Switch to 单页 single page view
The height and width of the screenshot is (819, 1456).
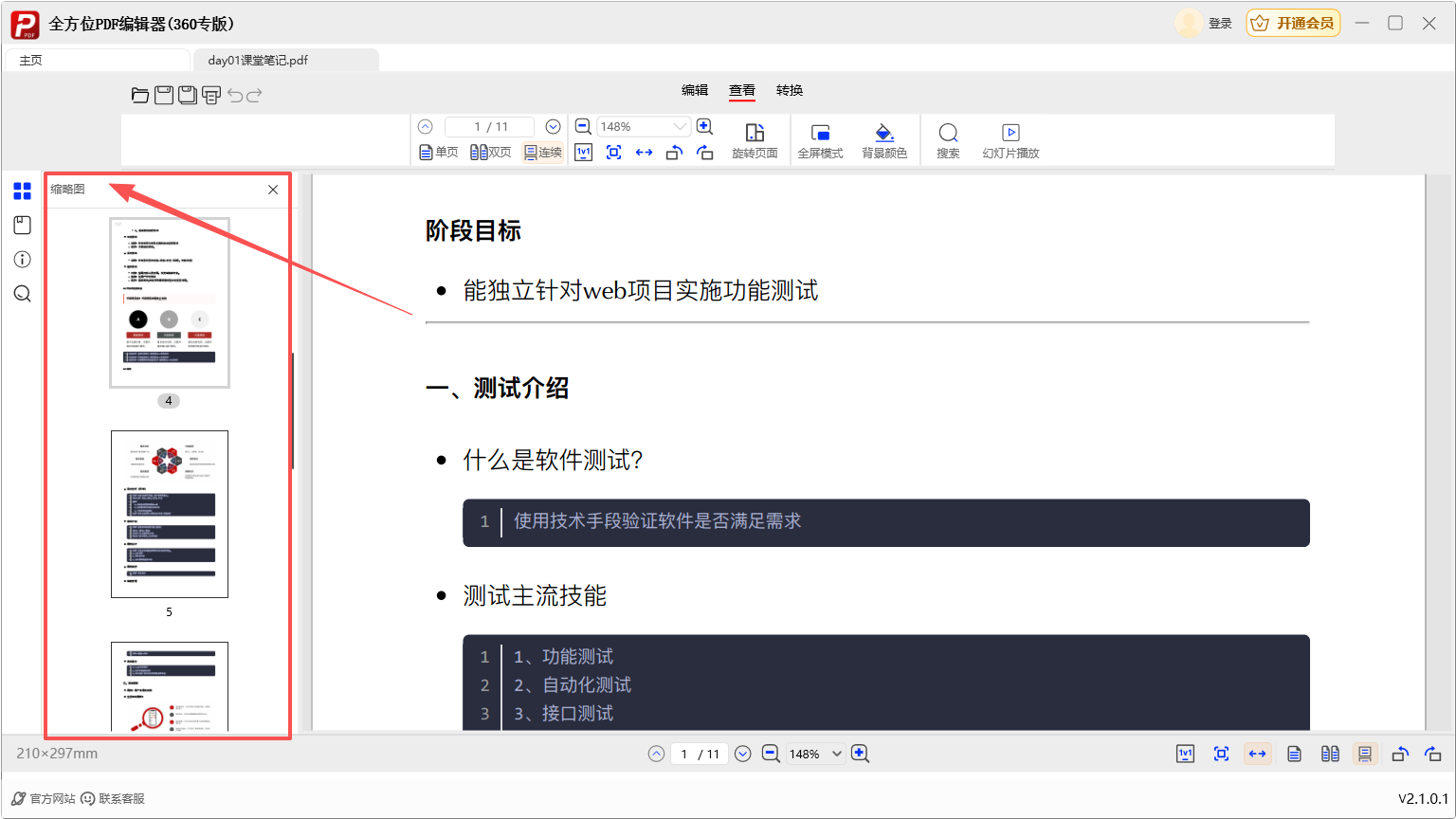coord(439,153)
